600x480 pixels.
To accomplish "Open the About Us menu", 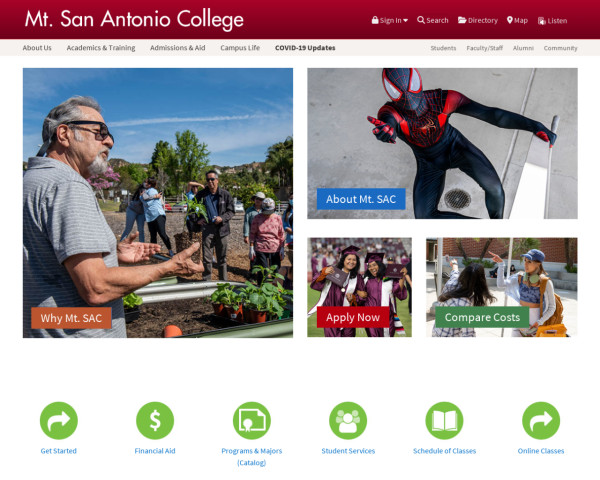I will coord(37,48).
